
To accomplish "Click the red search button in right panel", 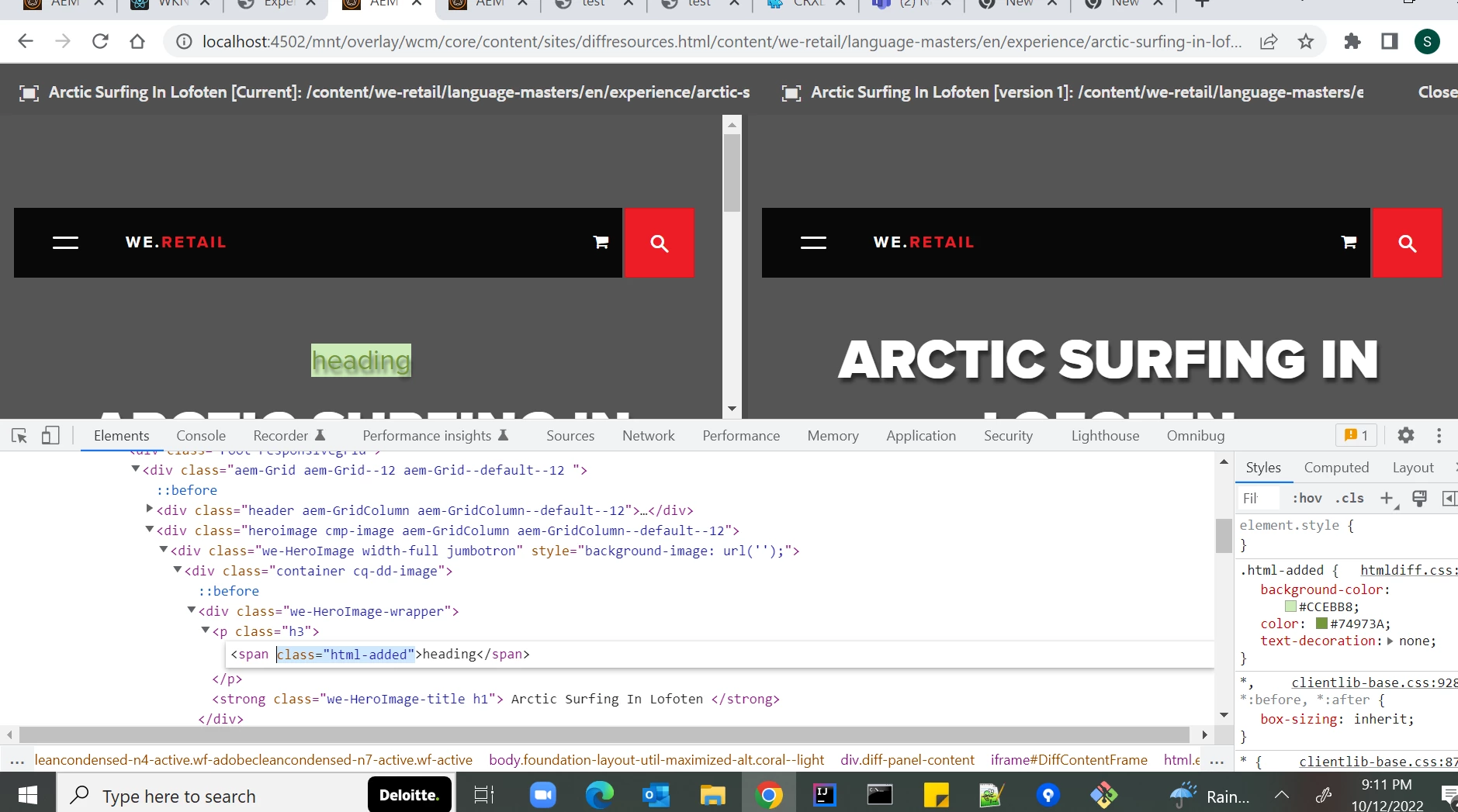I will pos(1408,243).
